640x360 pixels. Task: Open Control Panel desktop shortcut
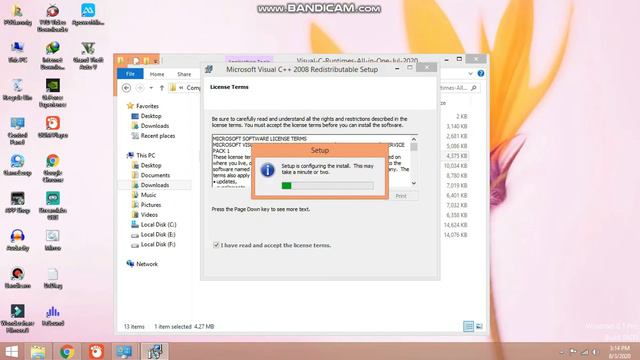point(17,131)
